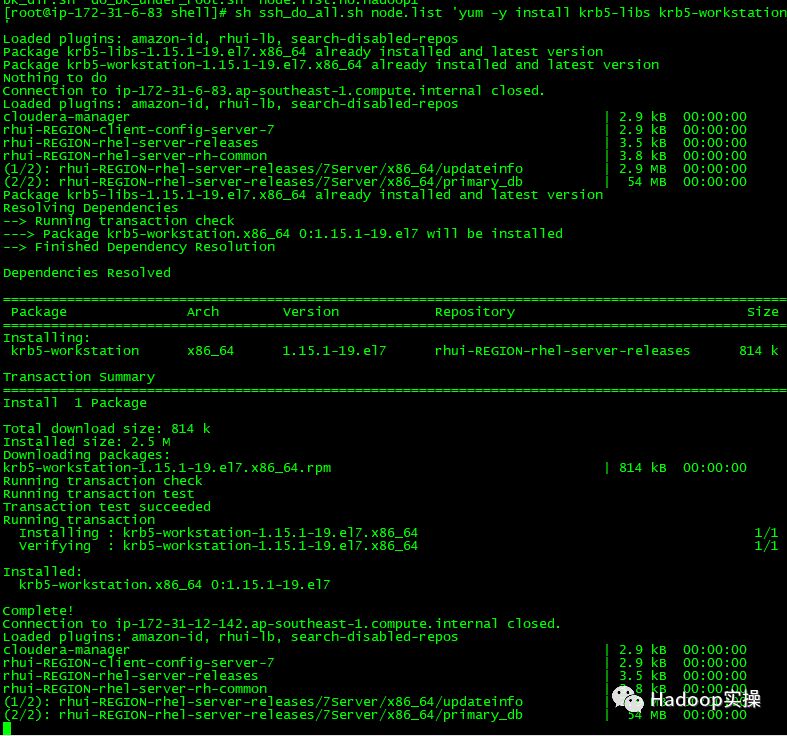Click the 'Transaction test succeeded' line
The width and height of the screenshot is (787, 736).
(x=107, y=507)
